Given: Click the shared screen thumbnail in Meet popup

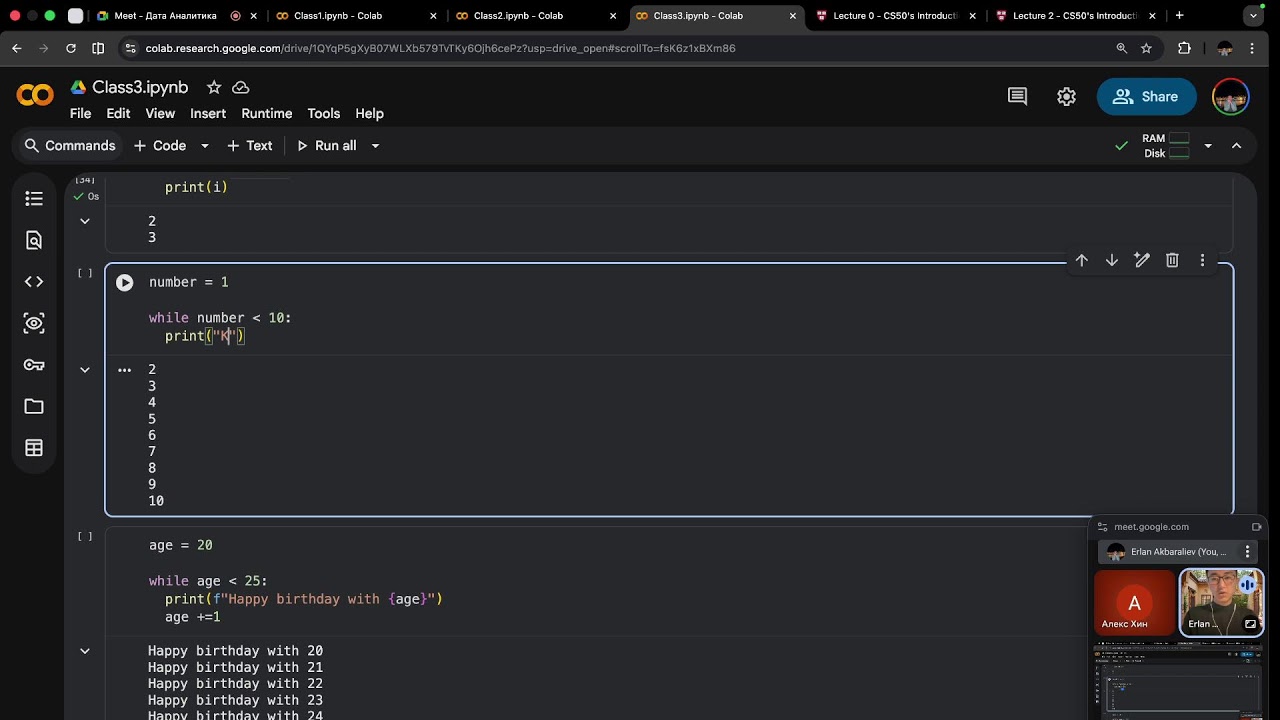Looking at the screenshot, I should click(1179, 683).
